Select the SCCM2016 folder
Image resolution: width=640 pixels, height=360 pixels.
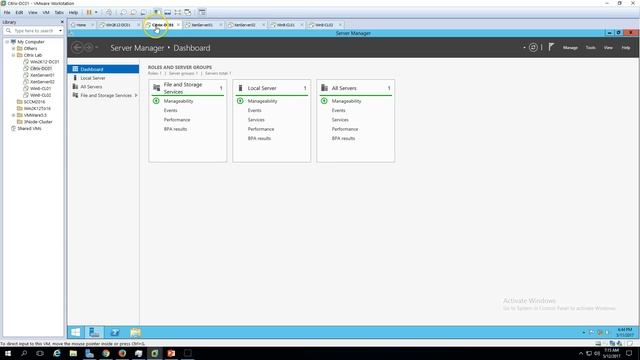pos(34,102)
